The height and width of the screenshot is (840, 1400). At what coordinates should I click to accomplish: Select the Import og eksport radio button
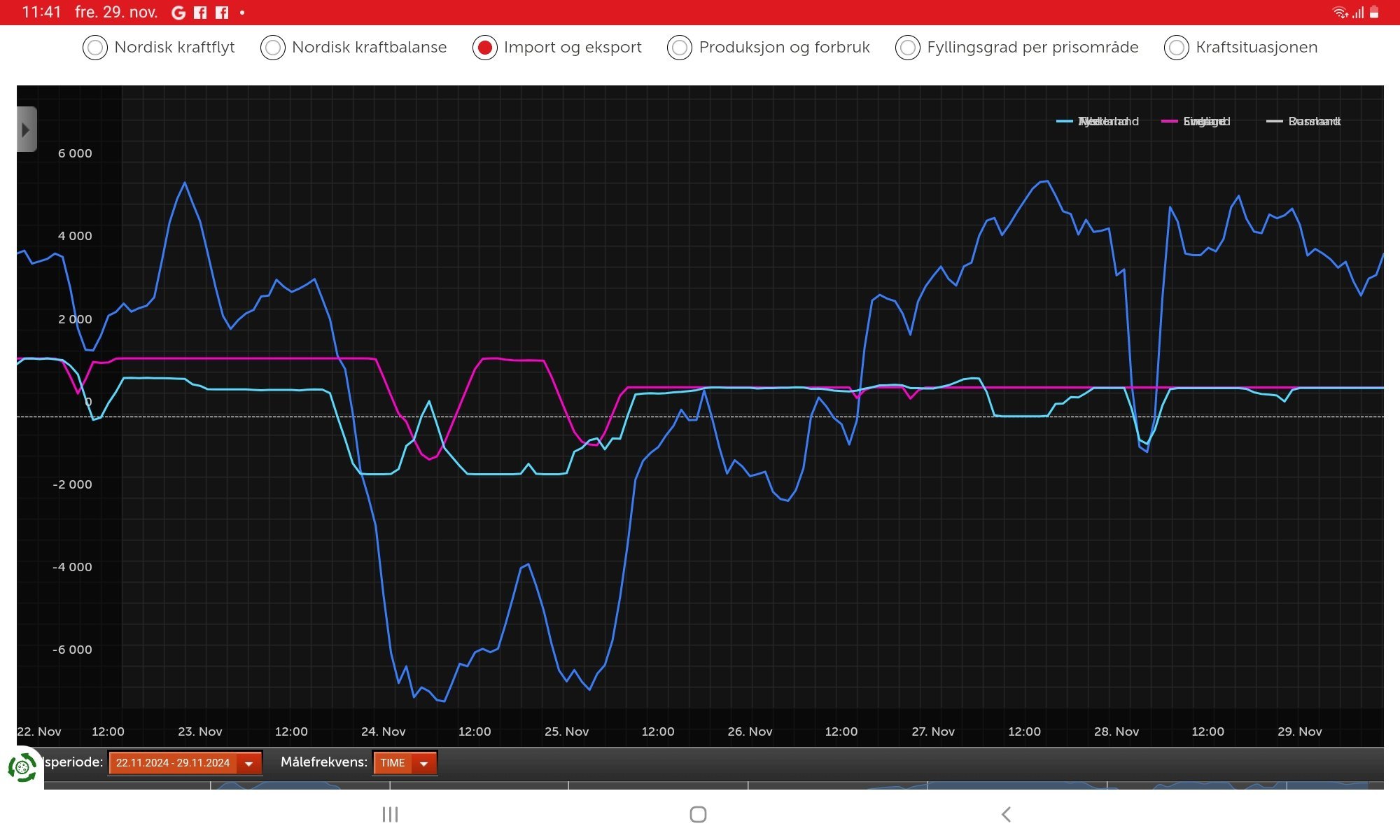pyautogui.click(x=484, y=48)
